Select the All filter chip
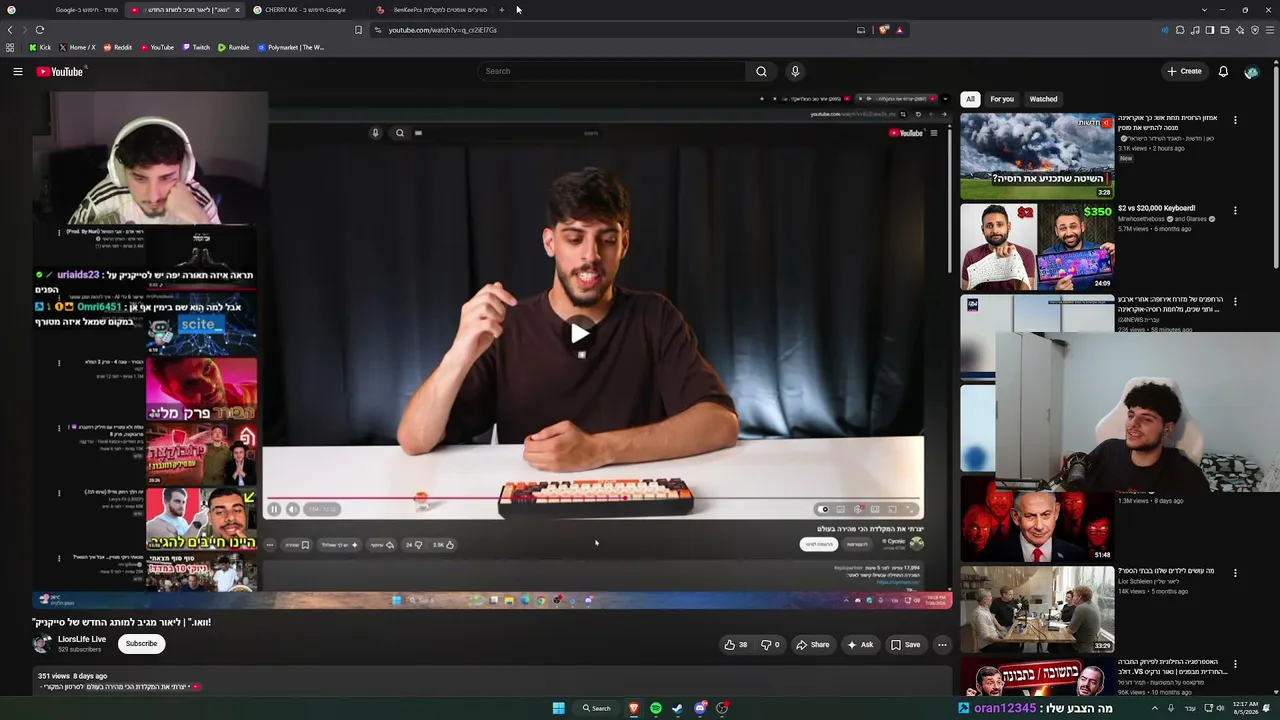 click(970, 99)
